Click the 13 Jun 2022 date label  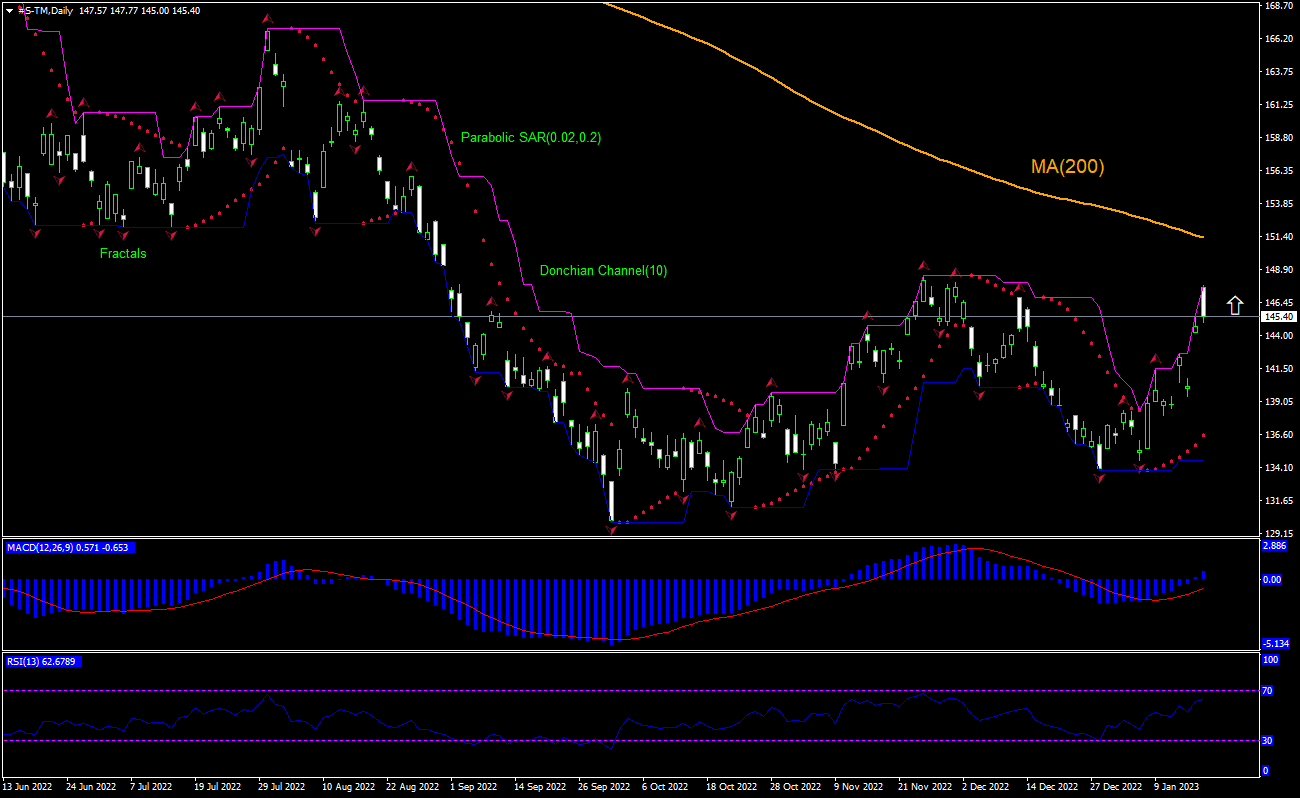tap(29, 787)
